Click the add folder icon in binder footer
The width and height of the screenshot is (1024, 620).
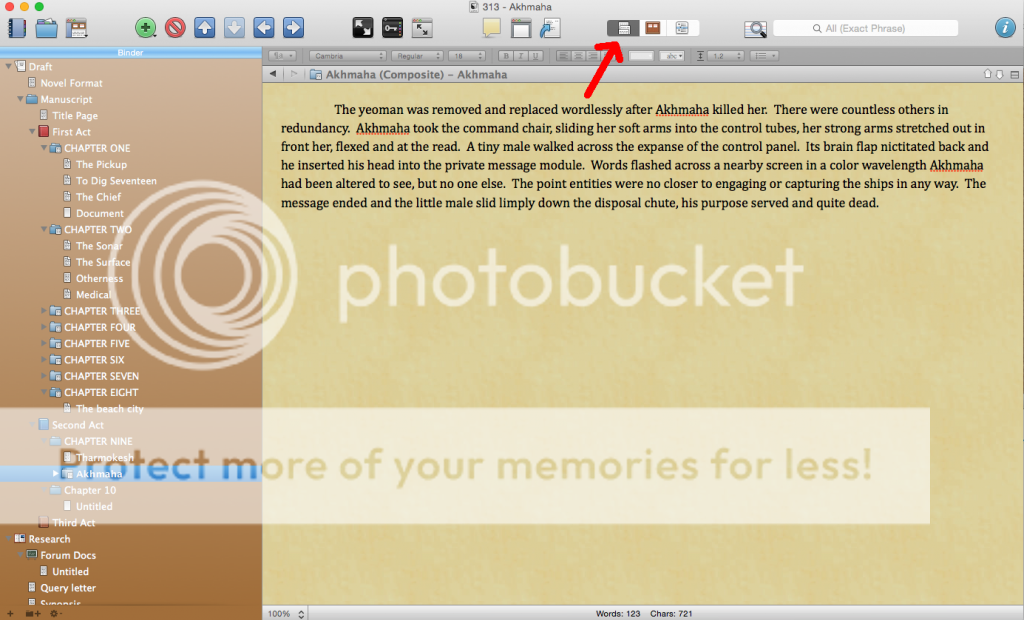(33, 613)
